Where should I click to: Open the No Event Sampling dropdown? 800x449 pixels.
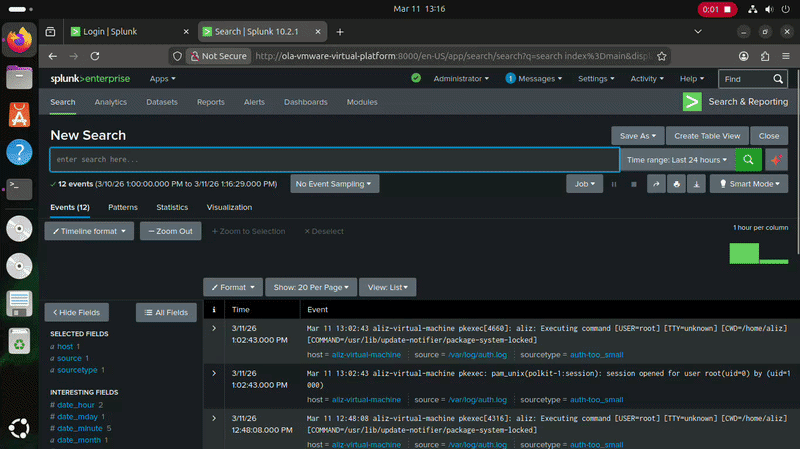[x=334, y=184]
